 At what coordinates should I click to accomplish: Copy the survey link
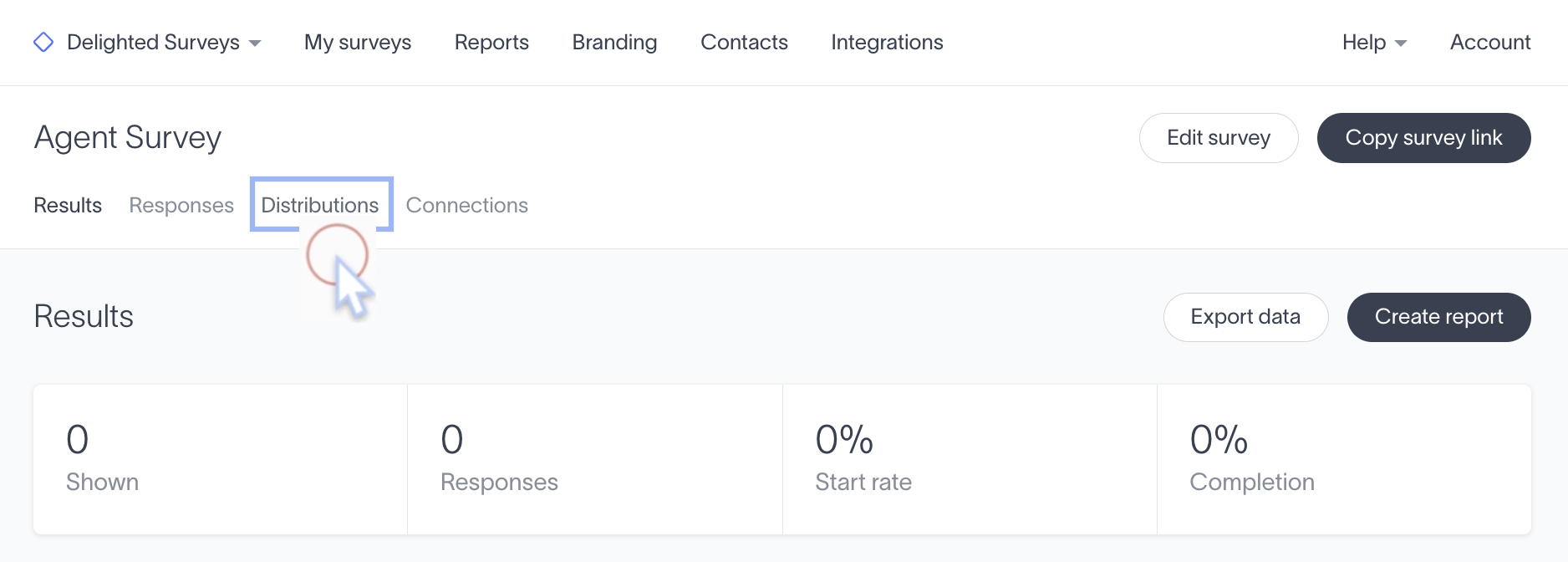click(1424, 138)
